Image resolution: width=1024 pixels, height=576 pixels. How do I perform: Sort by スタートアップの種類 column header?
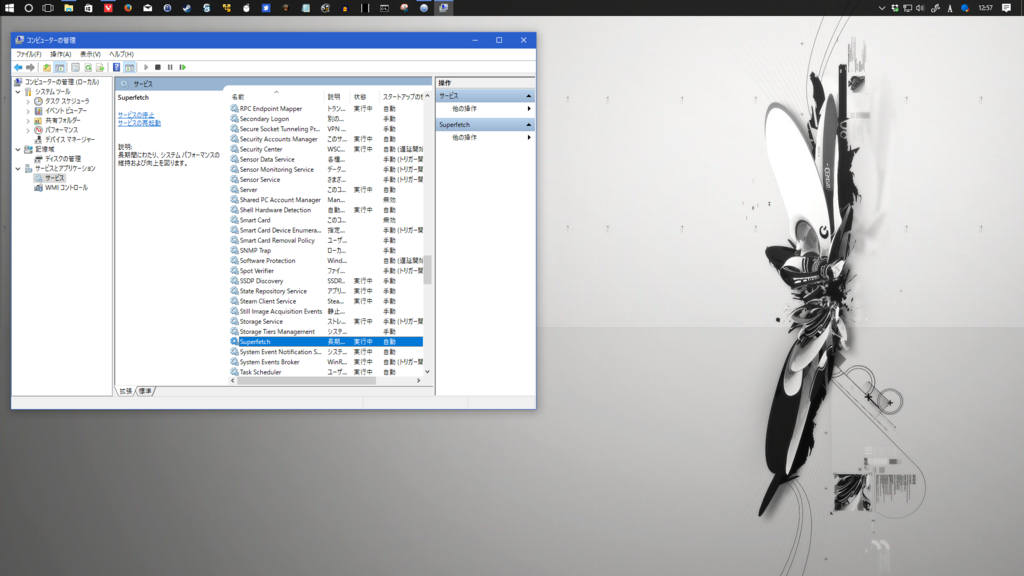coord(402,97)
